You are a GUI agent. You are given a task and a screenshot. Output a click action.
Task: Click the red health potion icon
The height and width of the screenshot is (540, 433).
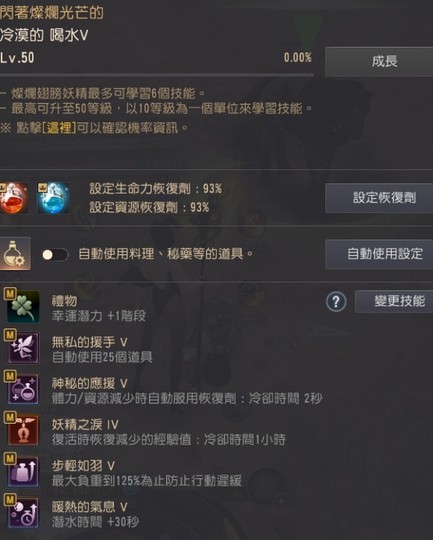click(x=14, y=198)
